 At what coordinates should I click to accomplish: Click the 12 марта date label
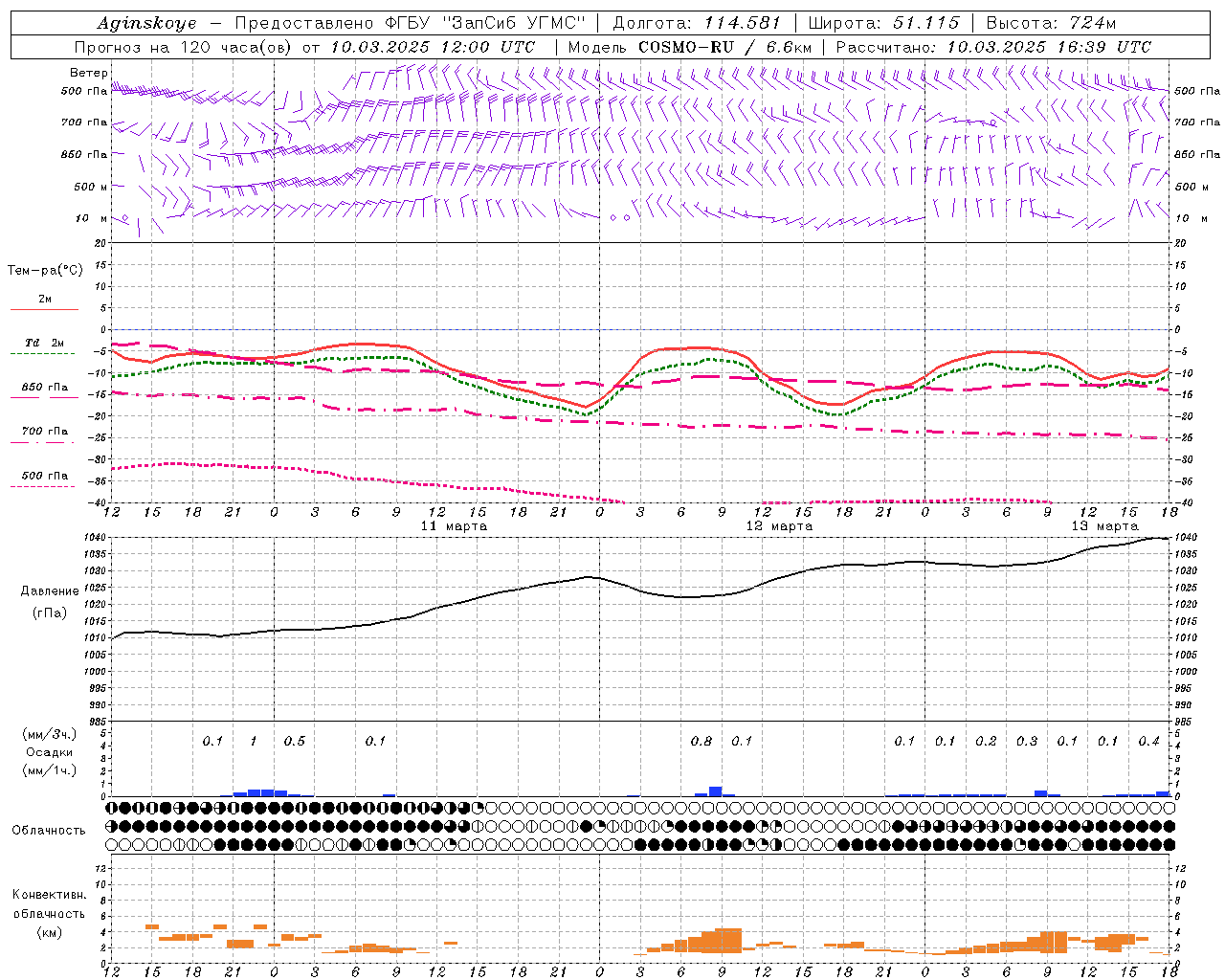[x=779, y=526]
